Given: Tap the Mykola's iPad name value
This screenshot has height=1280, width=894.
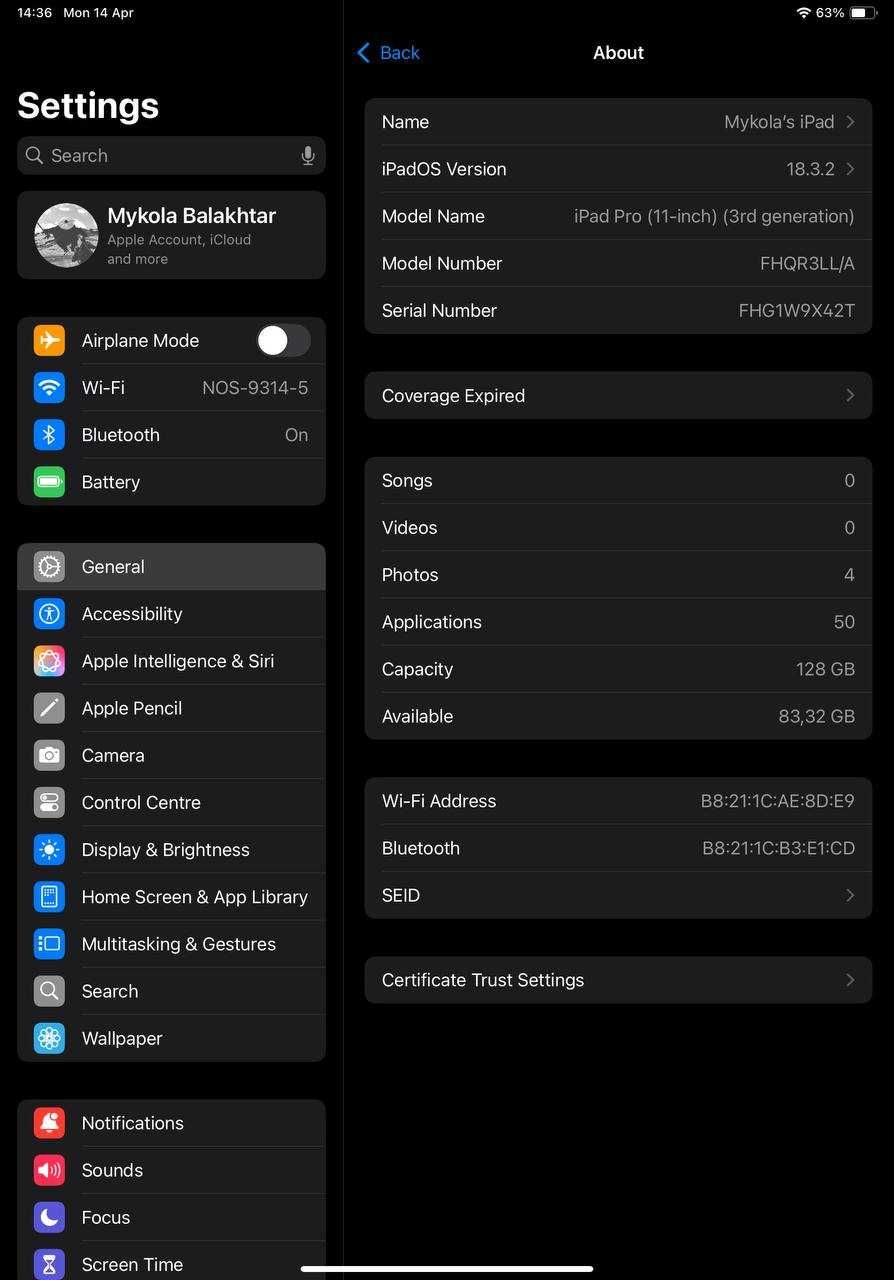Looking at the screenshot, I should tap(779, 122).
